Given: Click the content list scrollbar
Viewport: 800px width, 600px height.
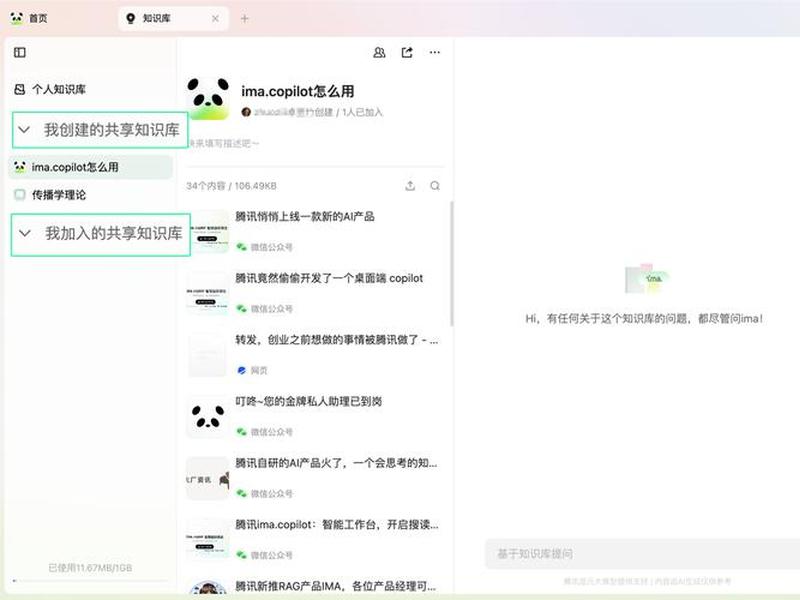Looking at the screenshot, I should tap(452, 264).
